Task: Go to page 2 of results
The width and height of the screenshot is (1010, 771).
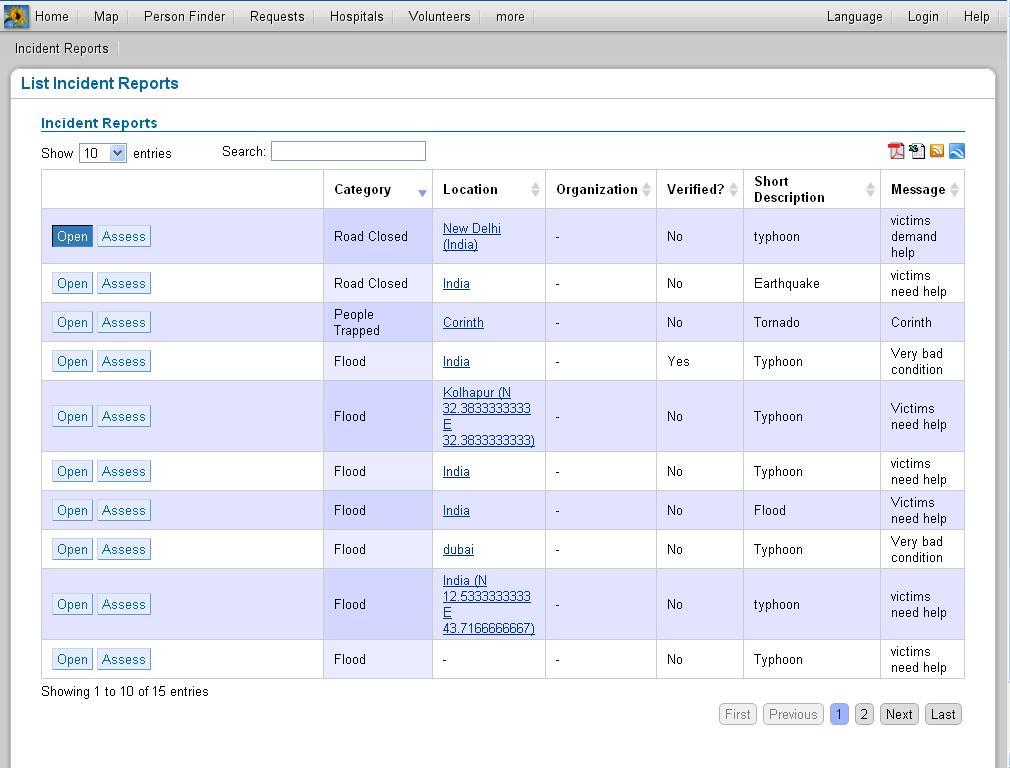Action: coord(864,714)
